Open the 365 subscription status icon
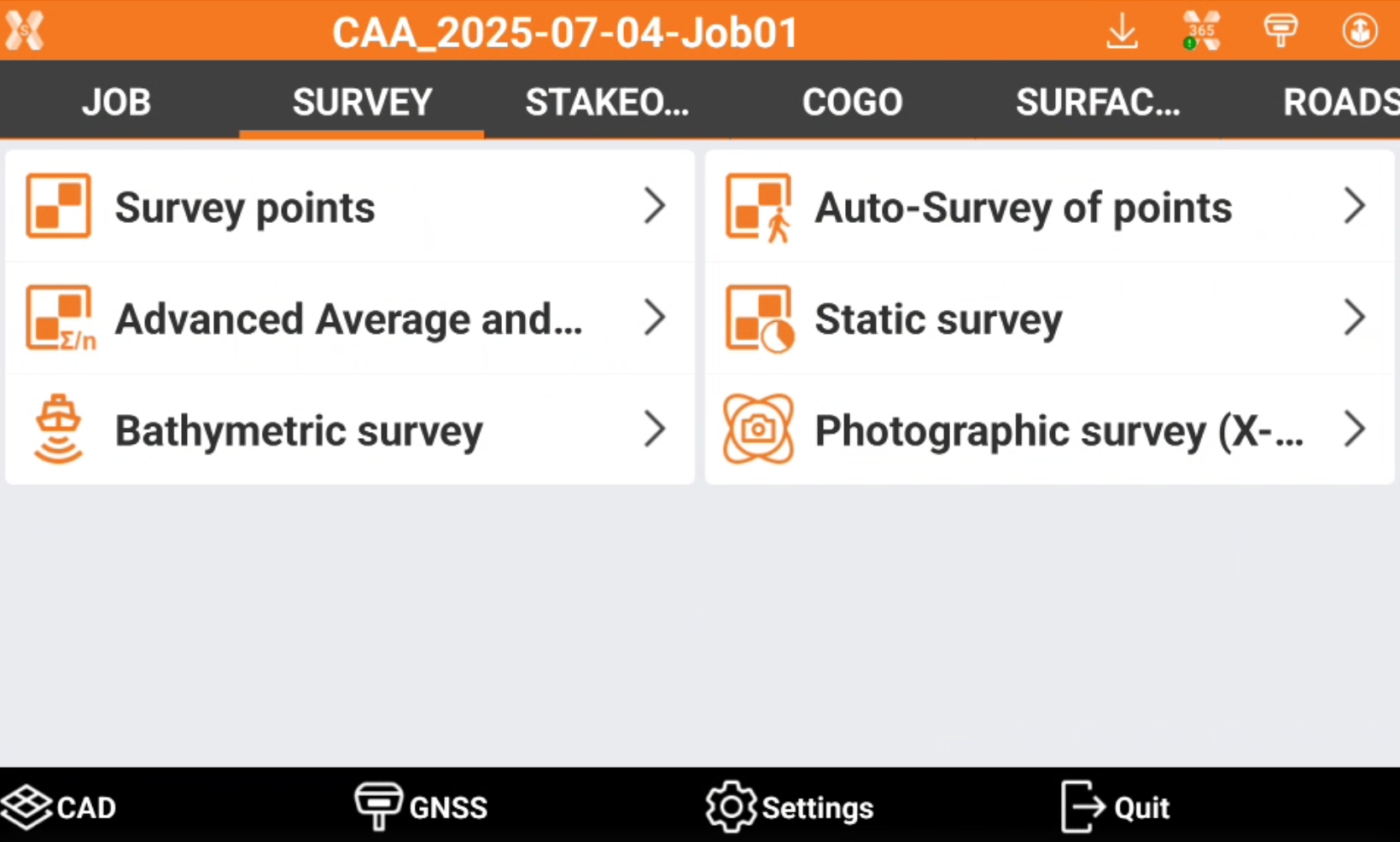 coord(1200,32)
